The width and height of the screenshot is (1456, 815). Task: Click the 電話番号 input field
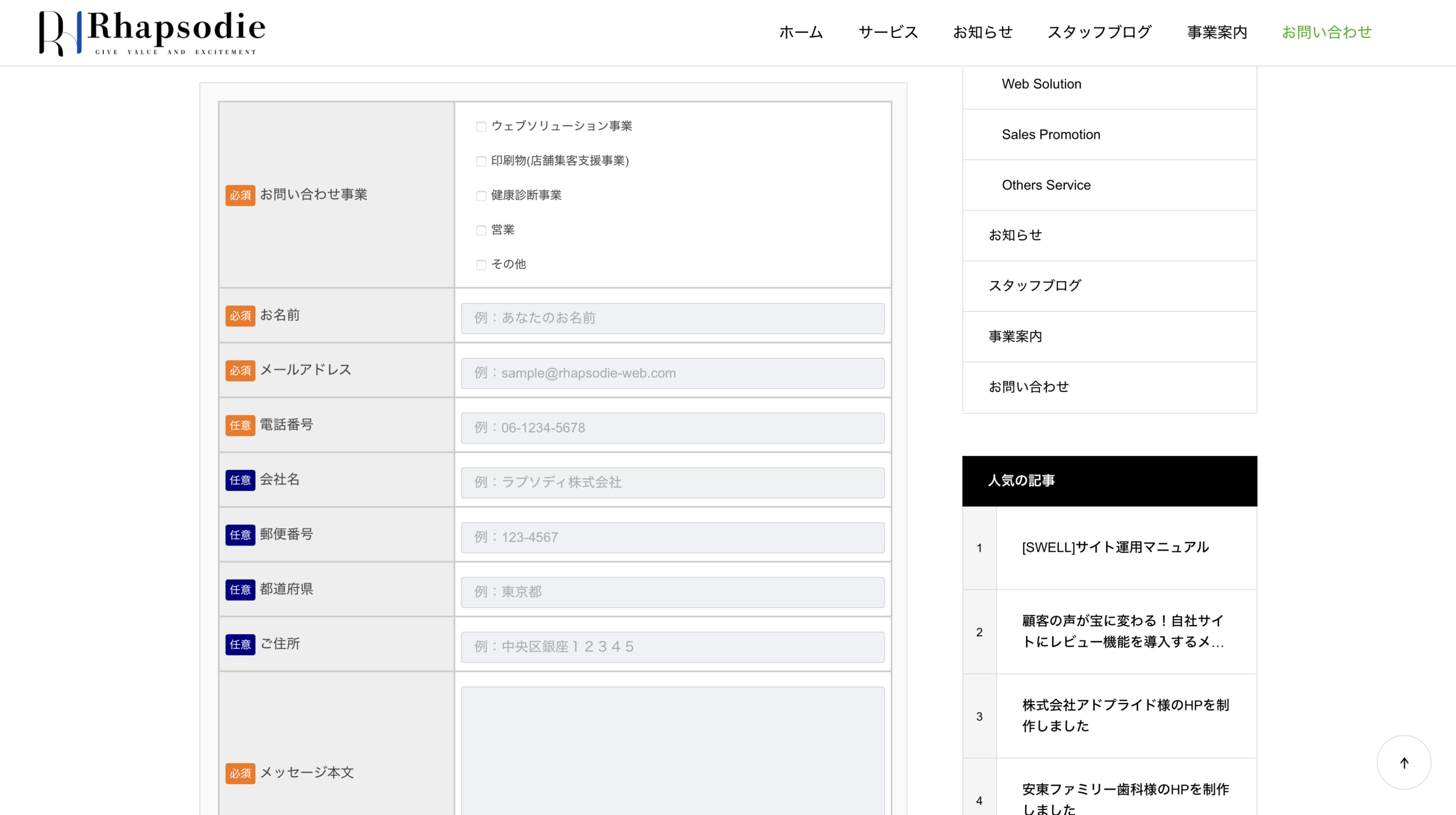pyautogui.click(x=672, y=428)
